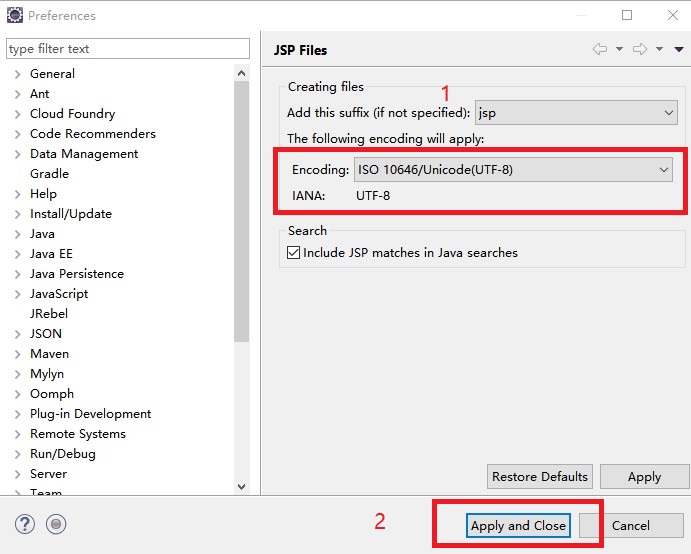Click the Restore Defaults button

540,476
